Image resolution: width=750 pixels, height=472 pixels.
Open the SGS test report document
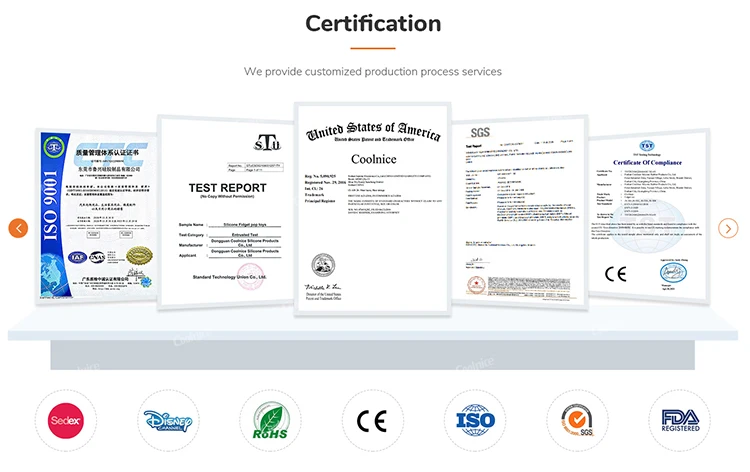[520, 212]
